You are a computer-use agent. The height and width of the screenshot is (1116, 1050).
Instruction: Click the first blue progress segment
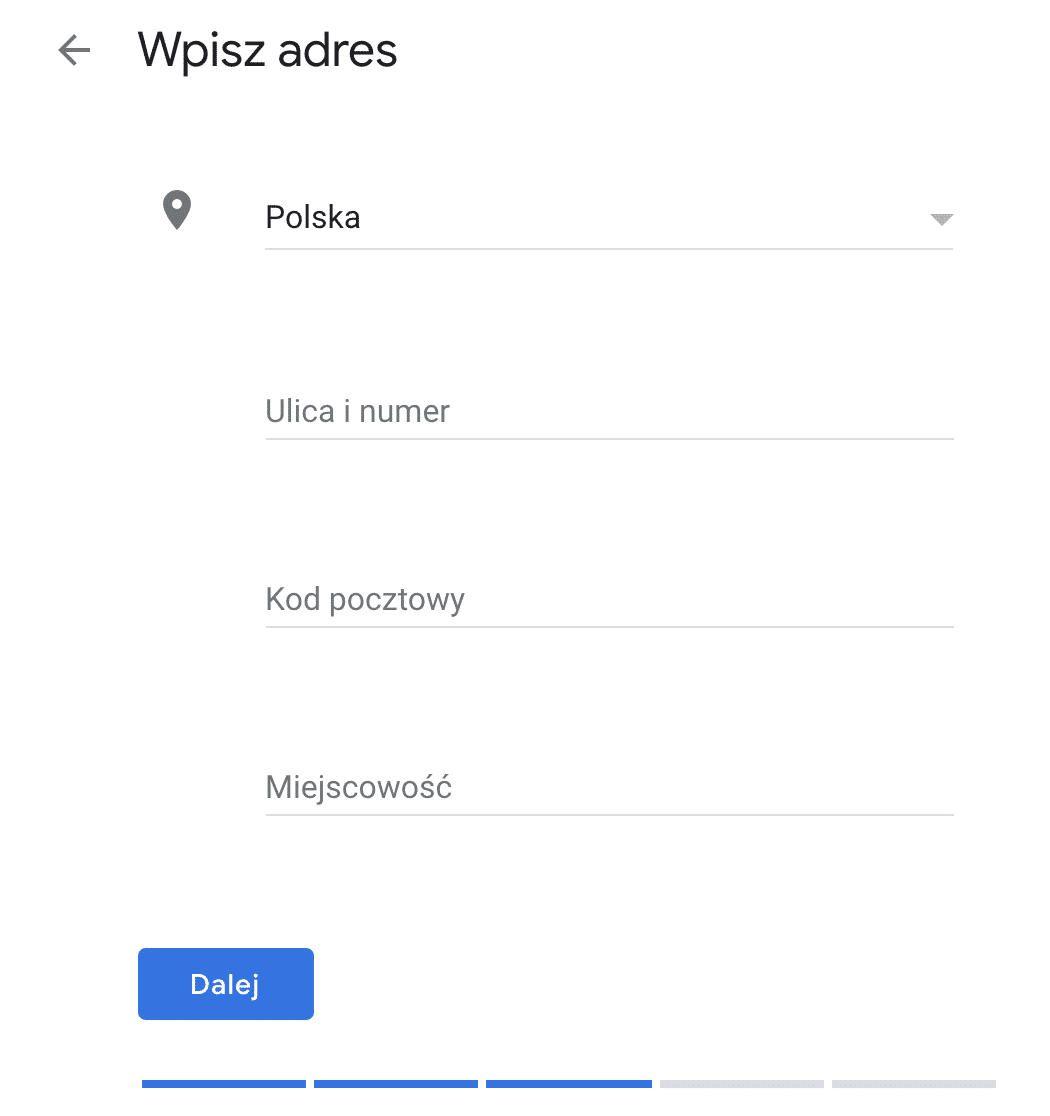tap(223, 1084)
